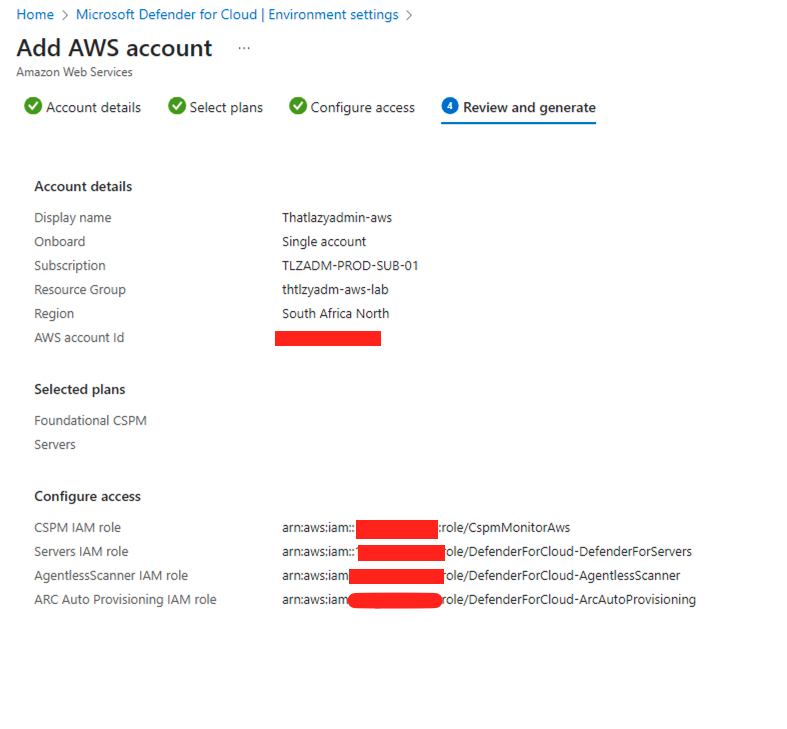Click green checkmark icon beside Account details
Image resolution: width=787 pixels, height=729 pixels.
click(x=33, y=106)
